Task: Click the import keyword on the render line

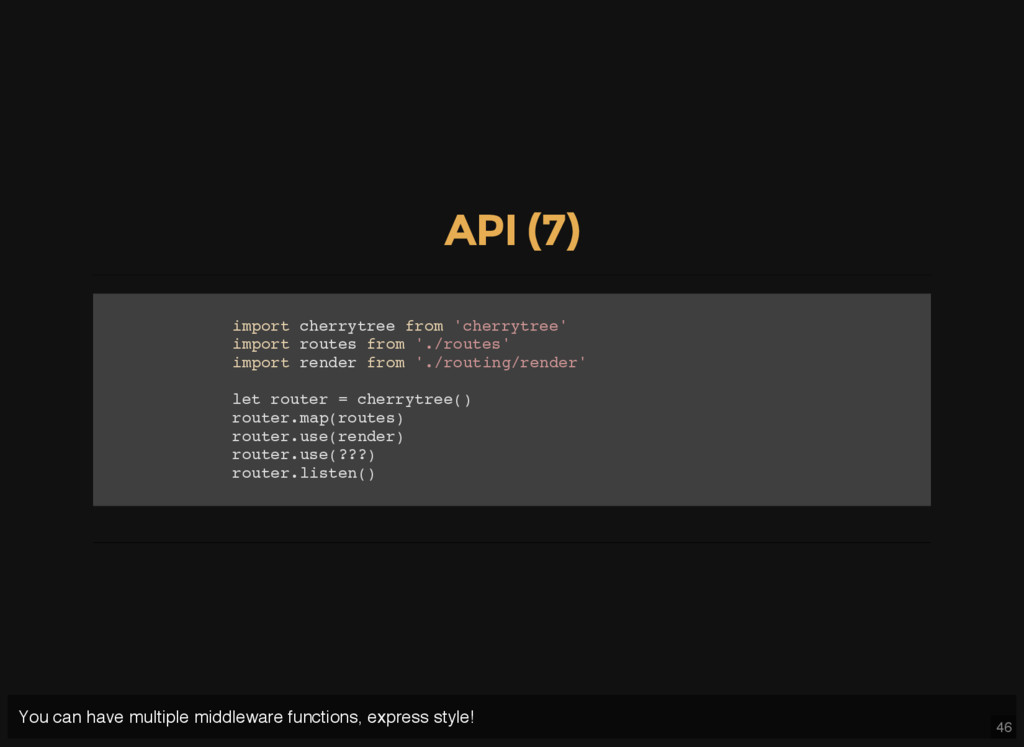Action: 261,363
